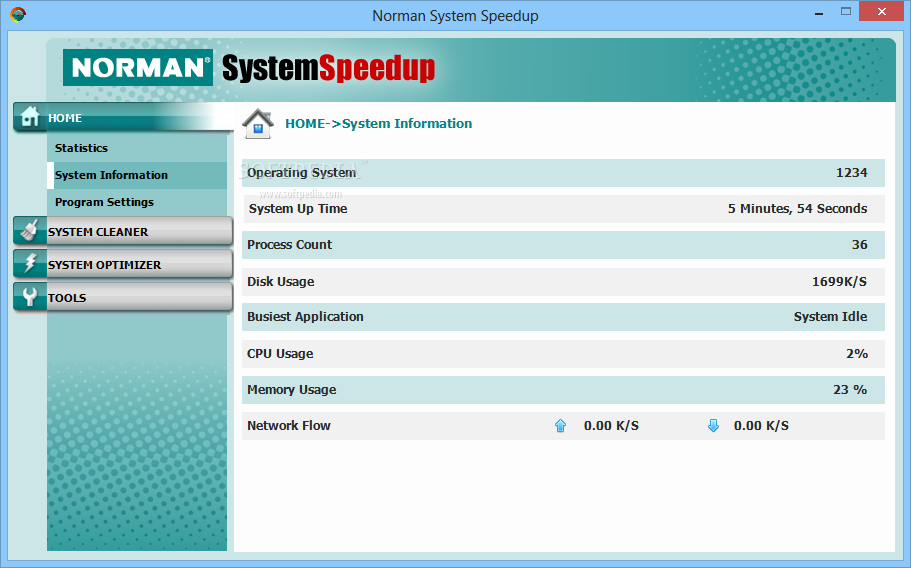Click the HOME->System Information breadcrumb
The image size is (911, 568).
[378, 124]
